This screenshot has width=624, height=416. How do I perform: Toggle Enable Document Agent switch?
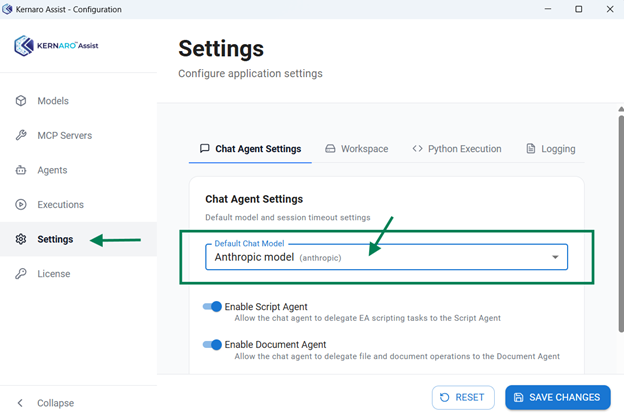point(212,344)
